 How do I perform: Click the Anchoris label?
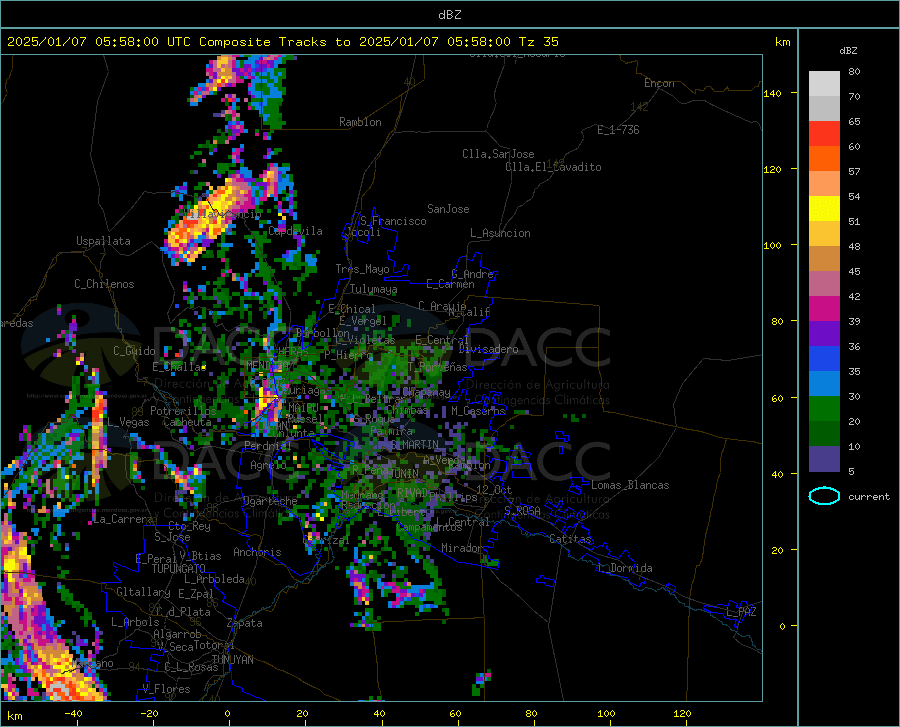(x=257, y=552)
